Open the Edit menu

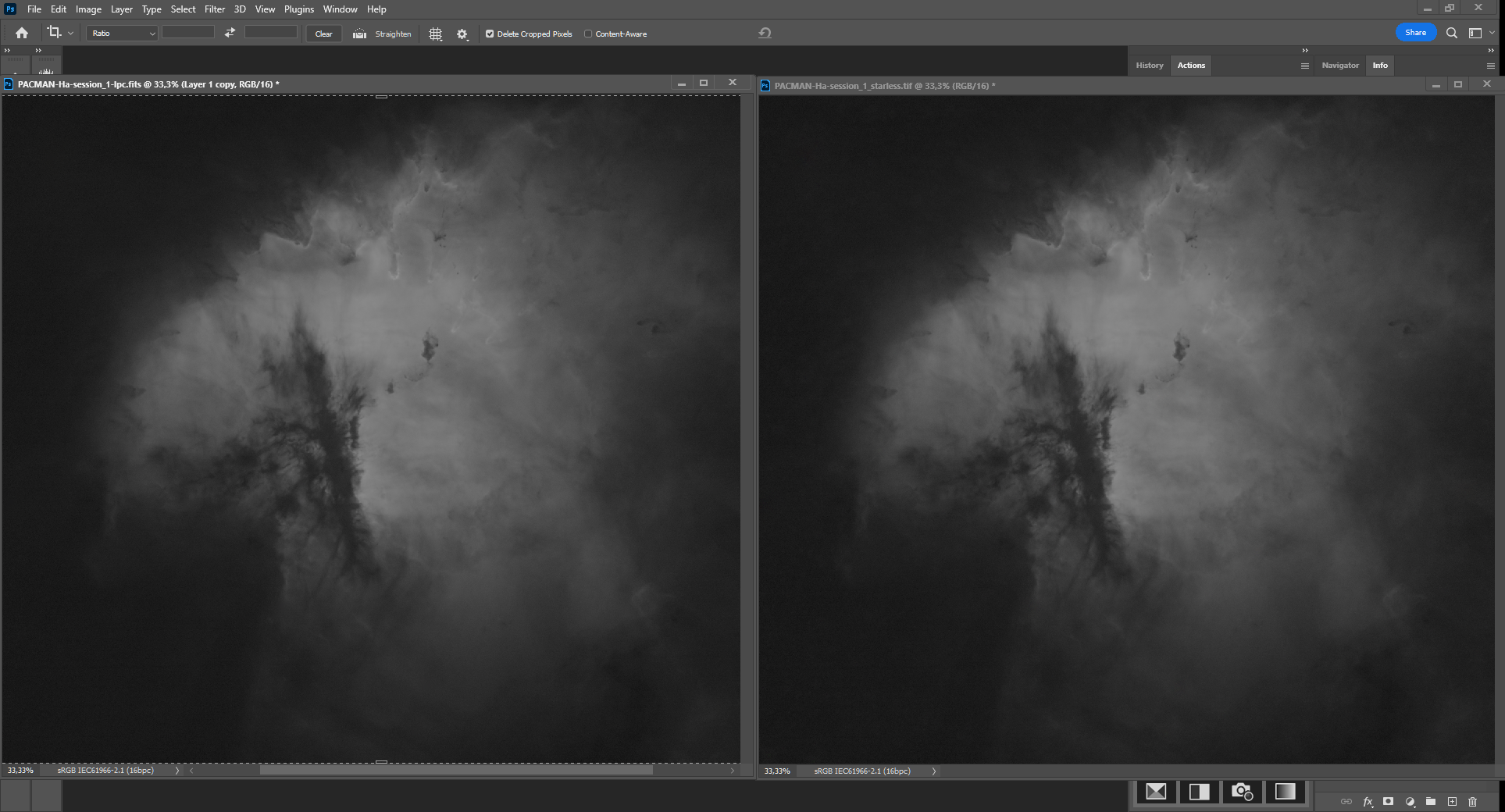59,9
